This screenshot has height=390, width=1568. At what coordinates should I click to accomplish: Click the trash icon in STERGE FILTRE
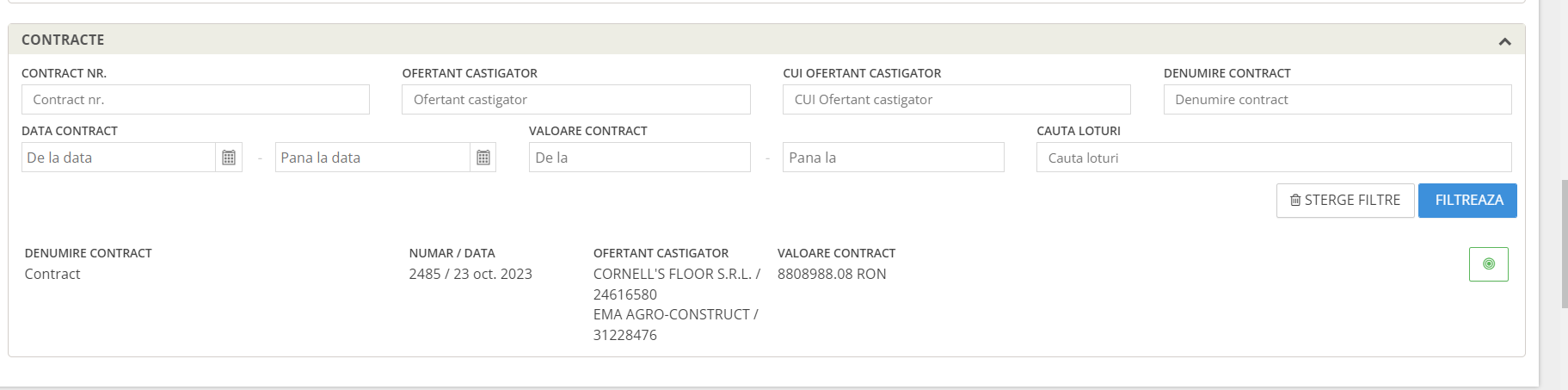[x=1295, y=201]
